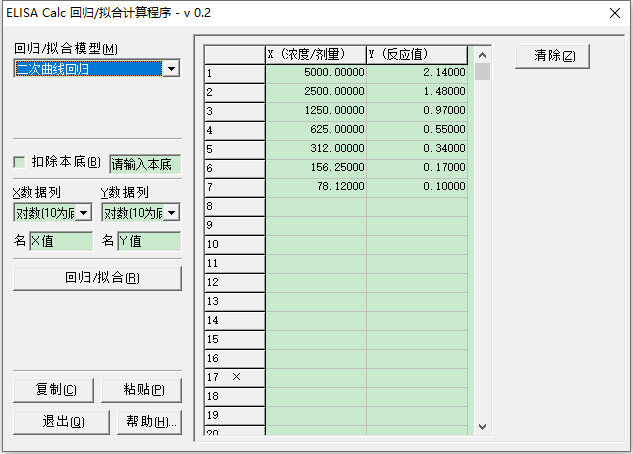
Task: Select cell with value 0.17000
Action: pyautogui.click(x=417, y=168)
